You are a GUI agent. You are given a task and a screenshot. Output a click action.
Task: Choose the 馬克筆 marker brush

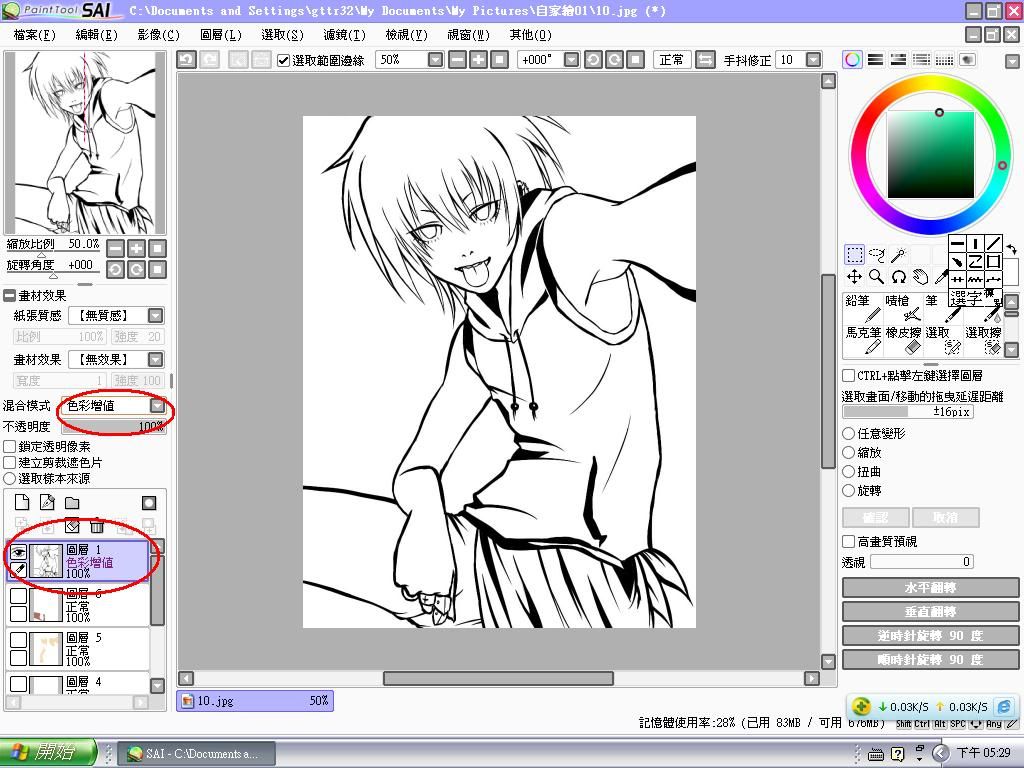coord(862,340)
